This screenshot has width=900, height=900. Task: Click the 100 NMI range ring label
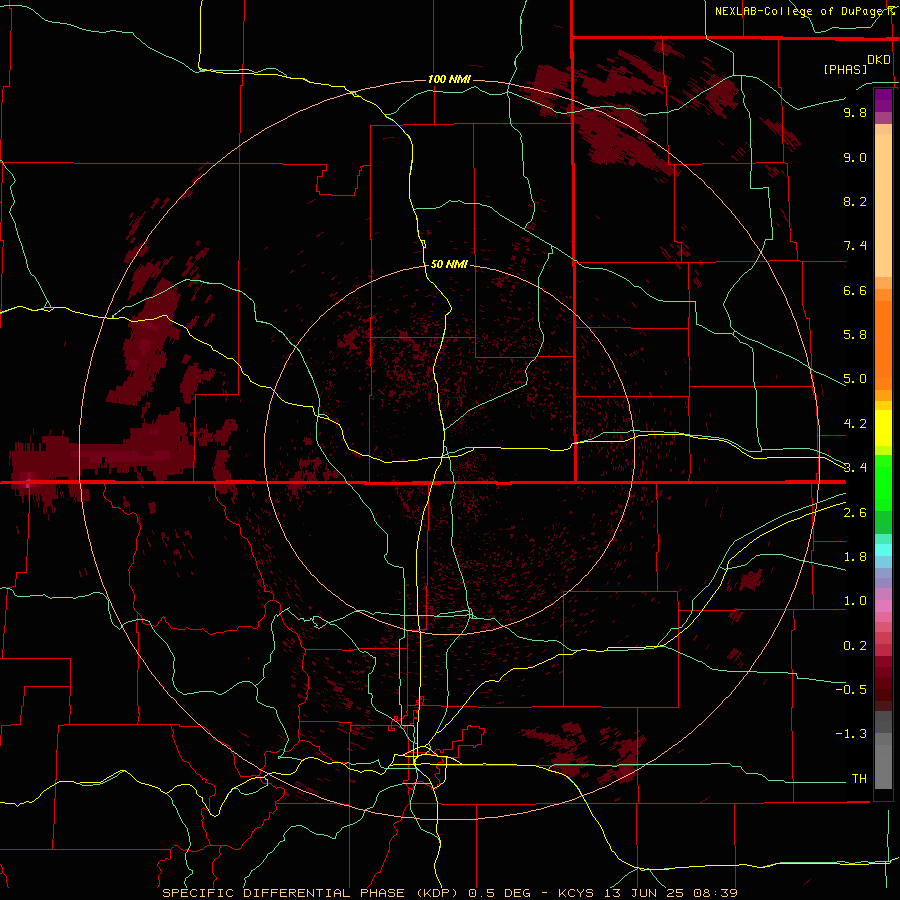(449, 79)
